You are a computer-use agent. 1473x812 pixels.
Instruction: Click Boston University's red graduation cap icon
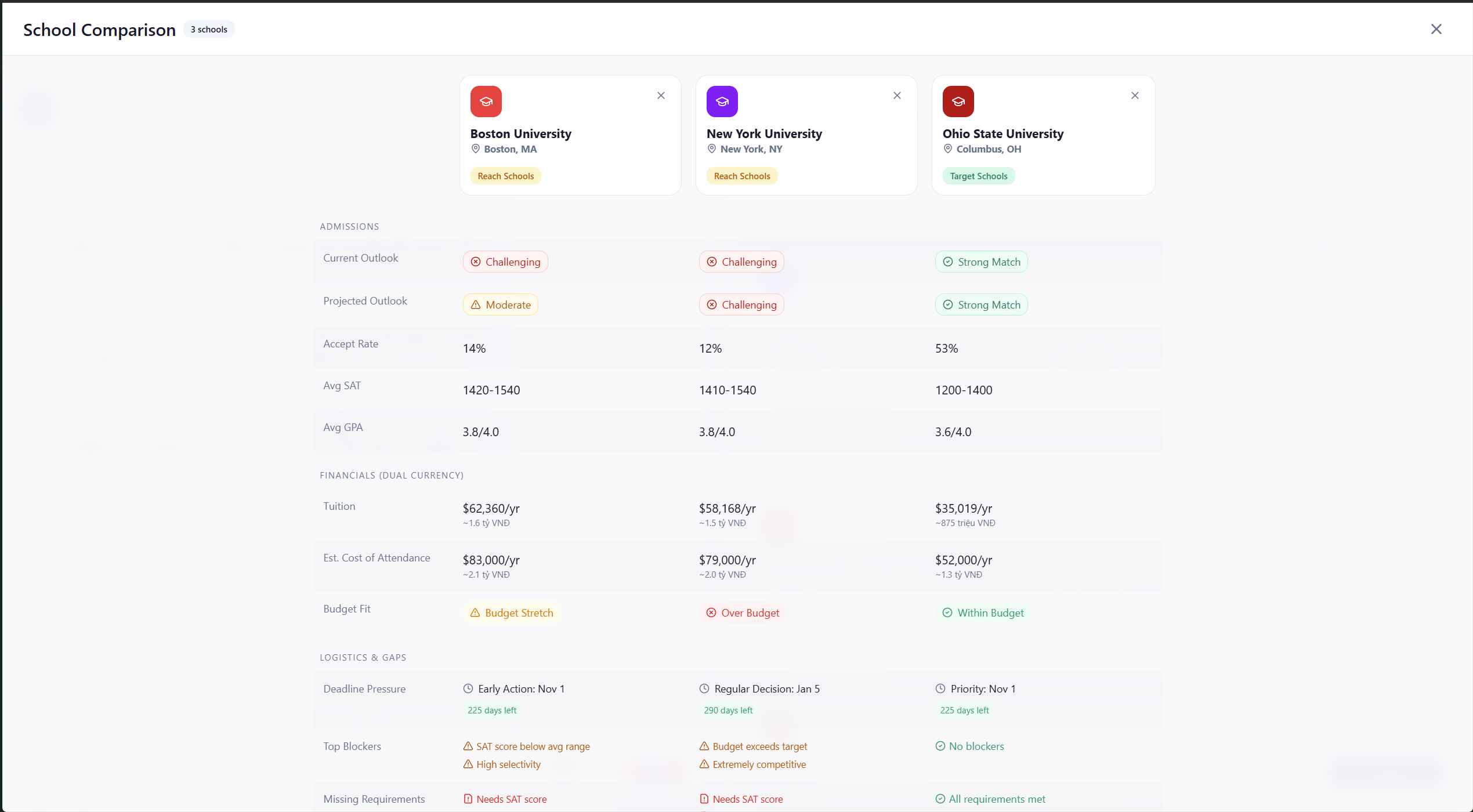[486, 101]
